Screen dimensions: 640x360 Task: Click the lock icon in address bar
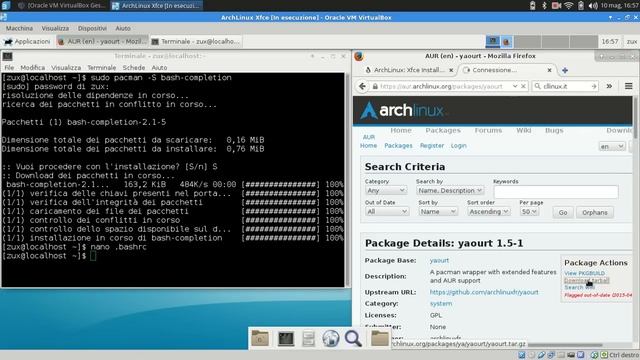click(x=375, y=86)
